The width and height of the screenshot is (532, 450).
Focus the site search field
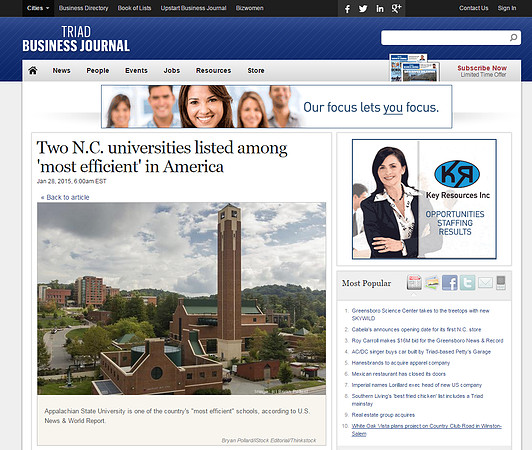tap(445, 37)
